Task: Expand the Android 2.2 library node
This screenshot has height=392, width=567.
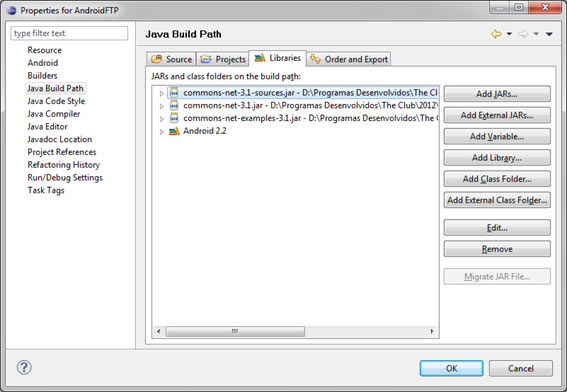Action: [161, 132]
